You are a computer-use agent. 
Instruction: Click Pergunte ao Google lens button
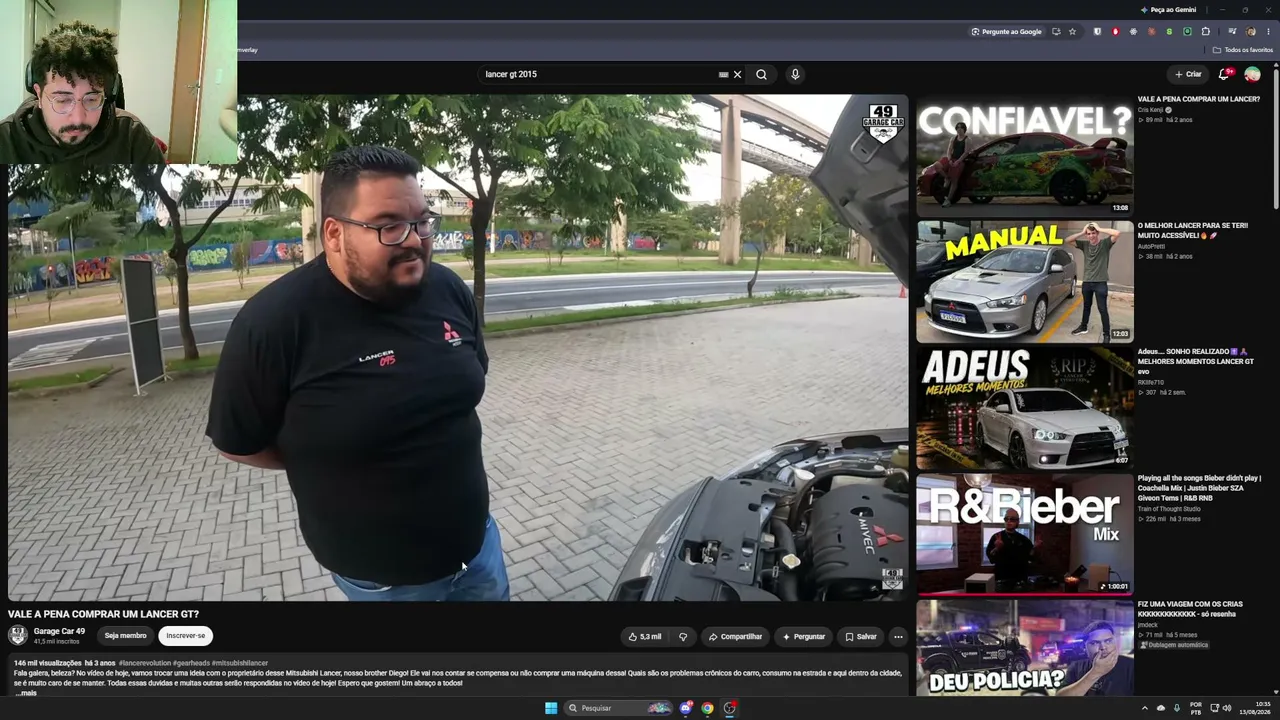click(x=1005, y=32)
